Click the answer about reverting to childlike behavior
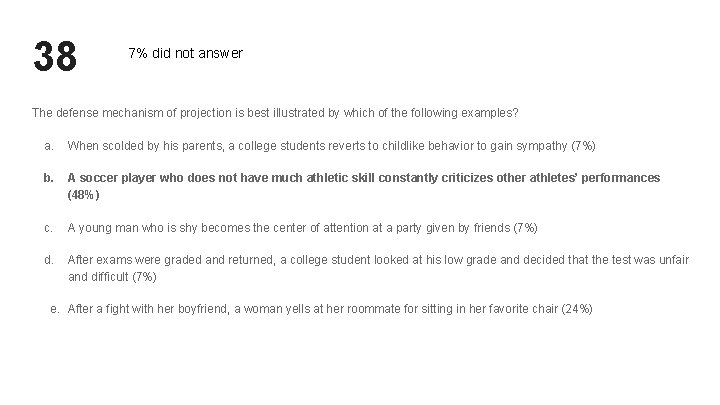Viewport: 720px width, 405px height. [x=332, y=146]
